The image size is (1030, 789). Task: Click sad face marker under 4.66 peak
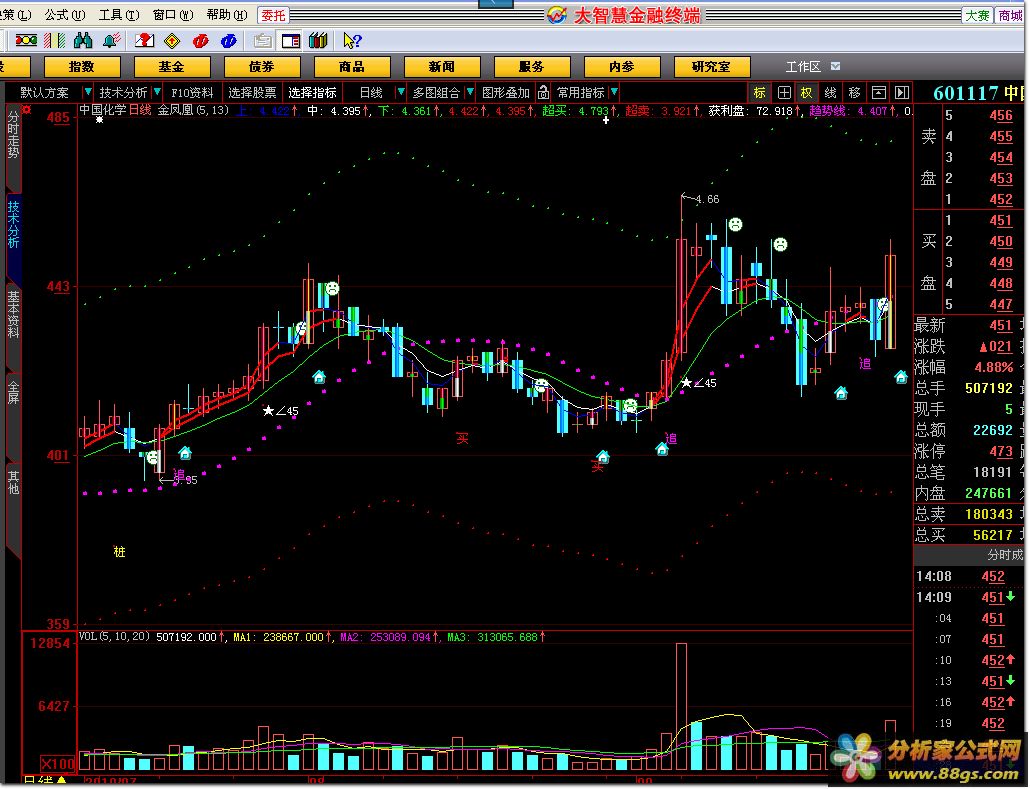coord(735,225)
